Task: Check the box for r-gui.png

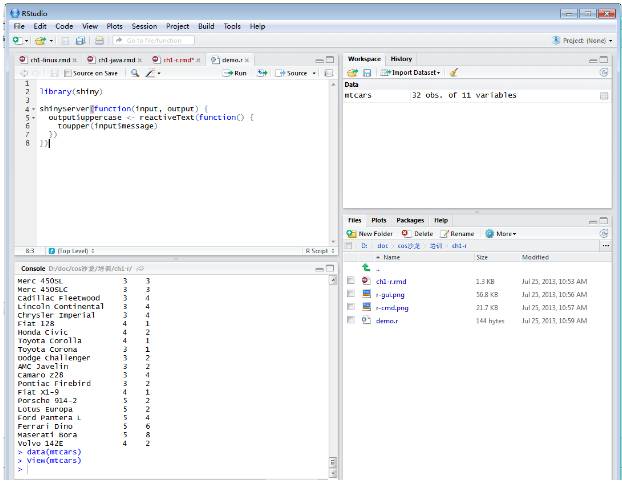Action: [x=351, y=294]
